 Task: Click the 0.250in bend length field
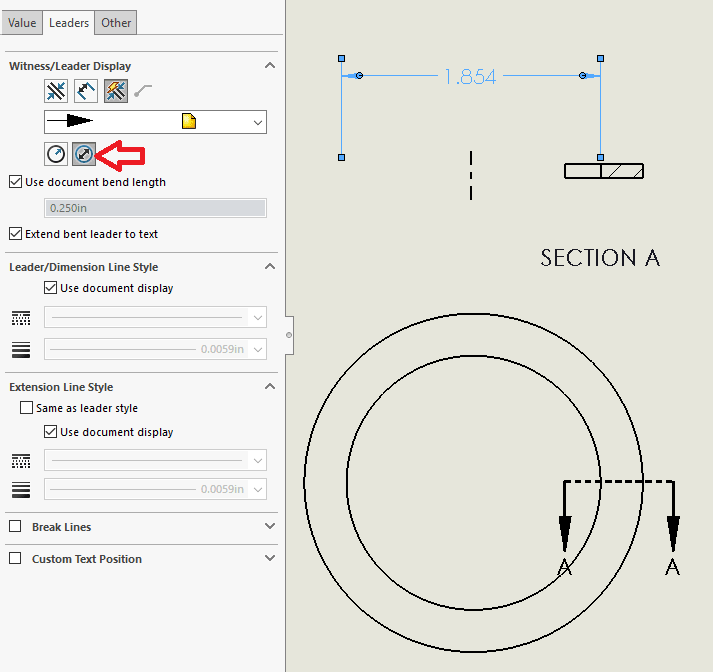156,208
